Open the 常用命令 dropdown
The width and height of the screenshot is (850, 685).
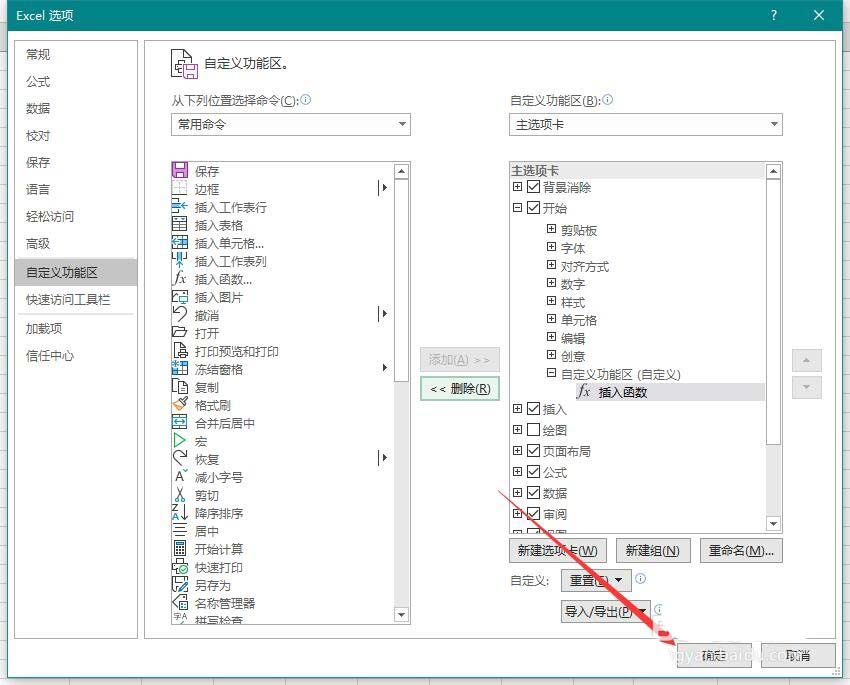click(291, 124)
